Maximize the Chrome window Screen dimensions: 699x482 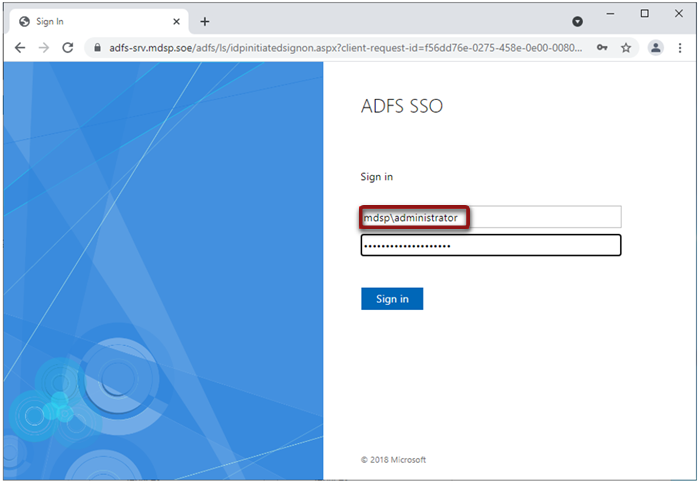pyautogui.click(x=645, y=14)
